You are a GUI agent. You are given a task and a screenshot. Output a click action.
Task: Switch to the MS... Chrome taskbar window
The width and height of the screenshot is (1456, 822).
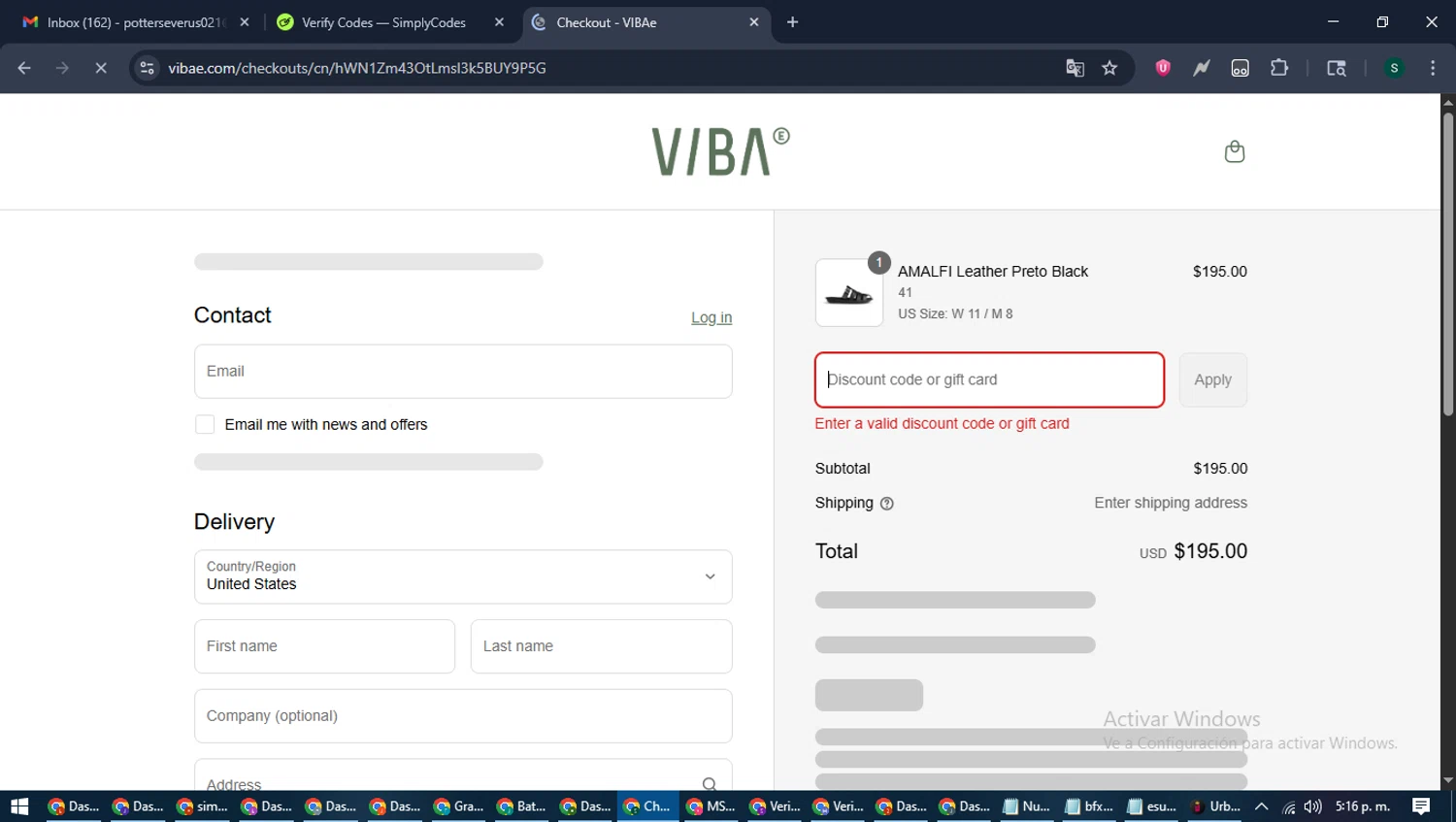(711, 806)
